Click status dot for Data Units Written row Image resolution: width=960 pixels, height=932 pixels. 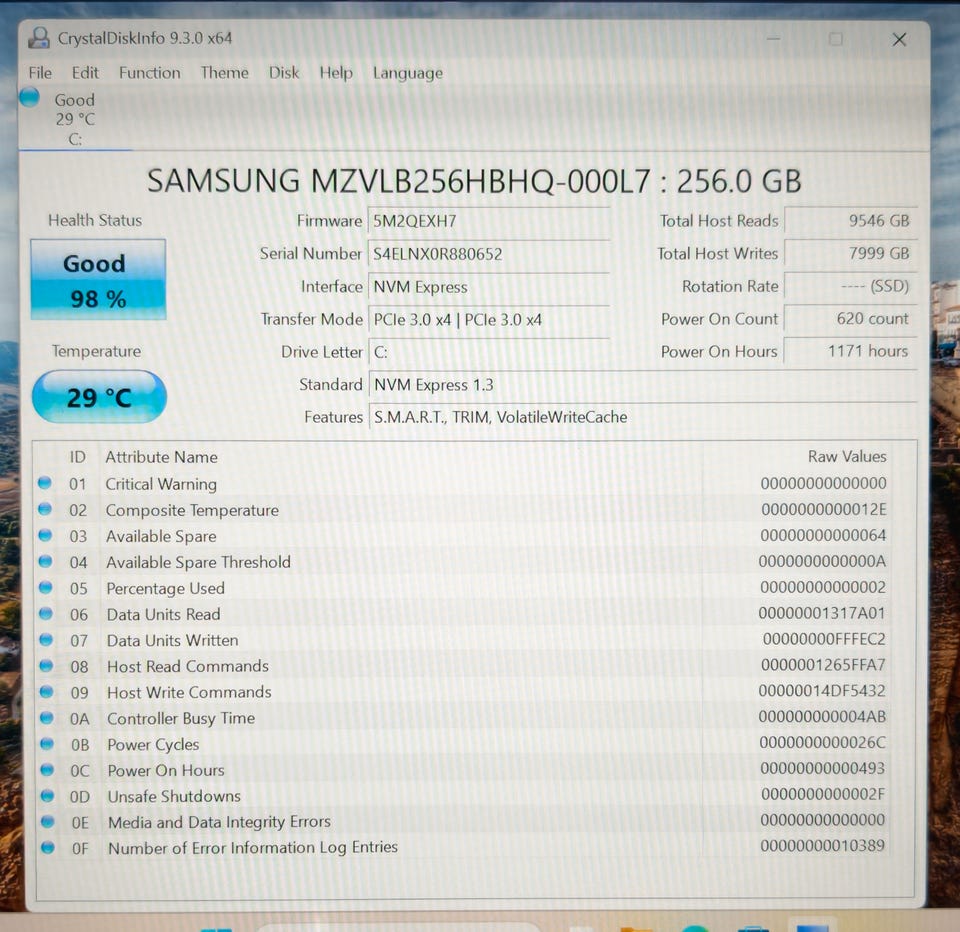pos(46,639)
